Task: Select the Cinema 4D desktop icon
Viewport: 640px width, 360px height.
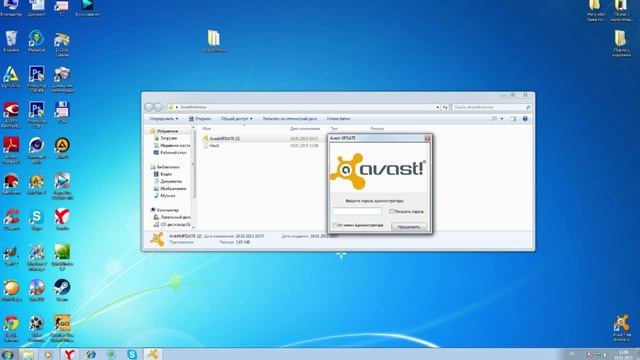Action: tap(36, 150)
